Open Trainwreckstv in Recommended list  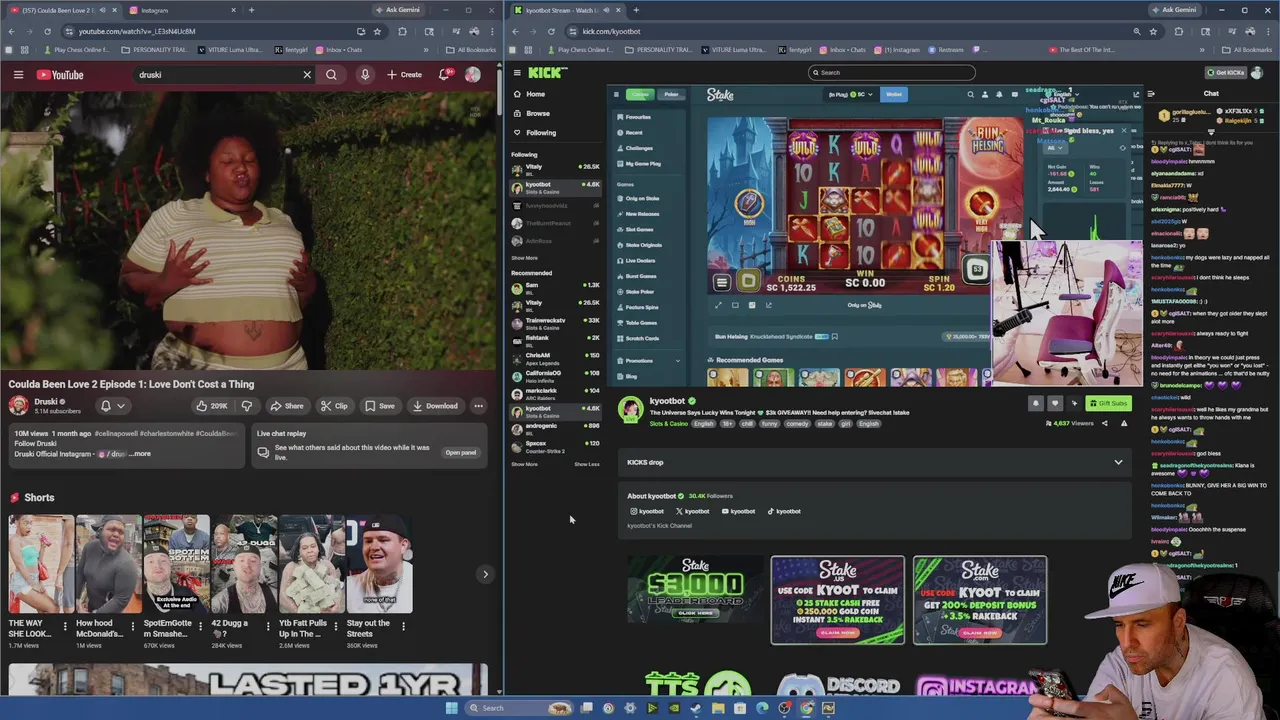(555, 323)
